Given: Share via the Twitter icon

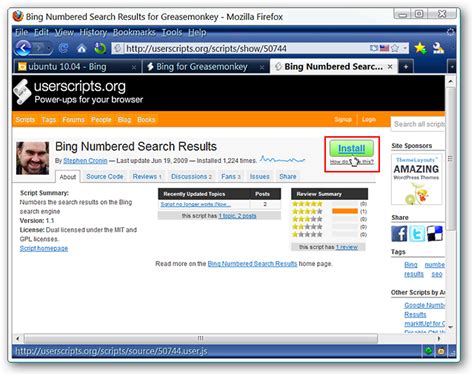Looking at the screenshot, I should pos(417,233).
